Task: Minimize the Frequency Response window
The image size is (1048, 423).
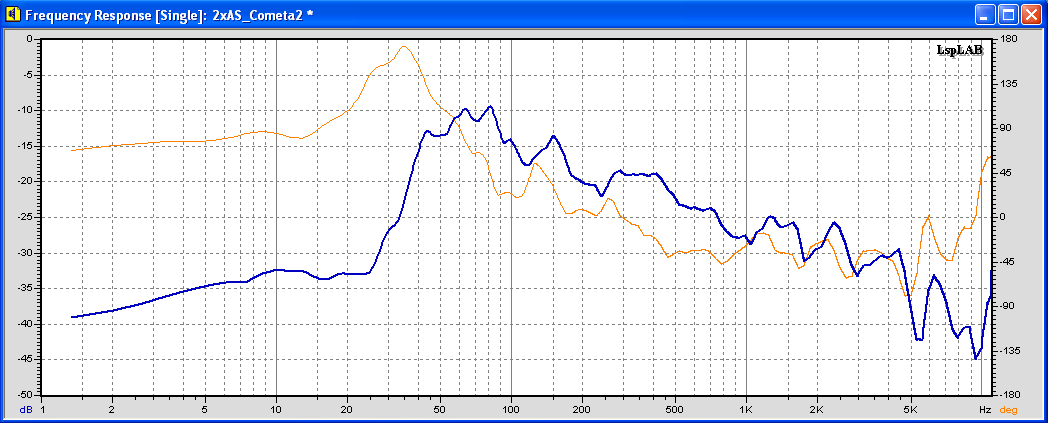Action: tap(984, 14)
